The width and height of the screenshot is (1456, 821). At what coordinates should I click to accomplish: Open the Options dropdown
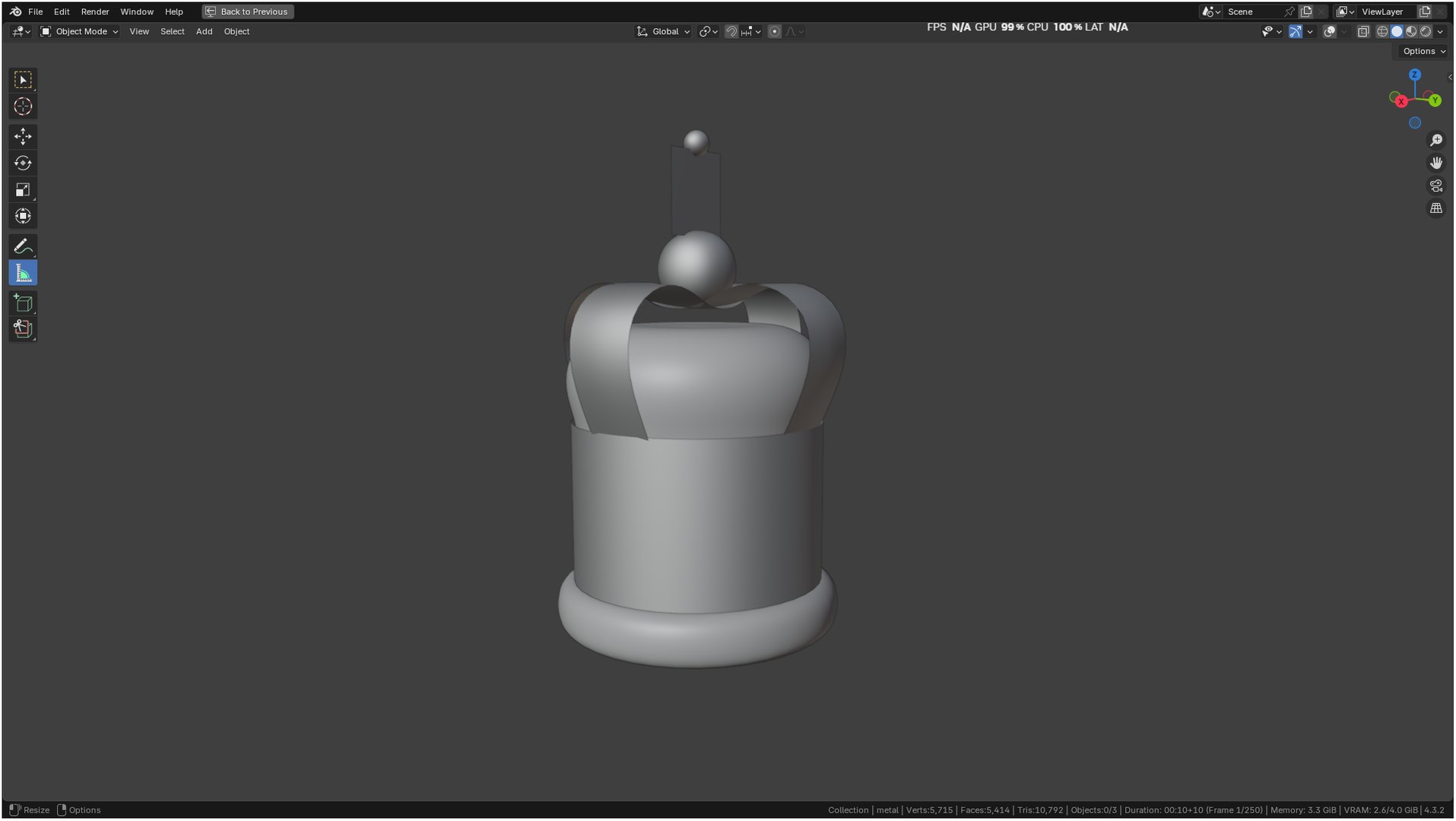pos(1423,51)
